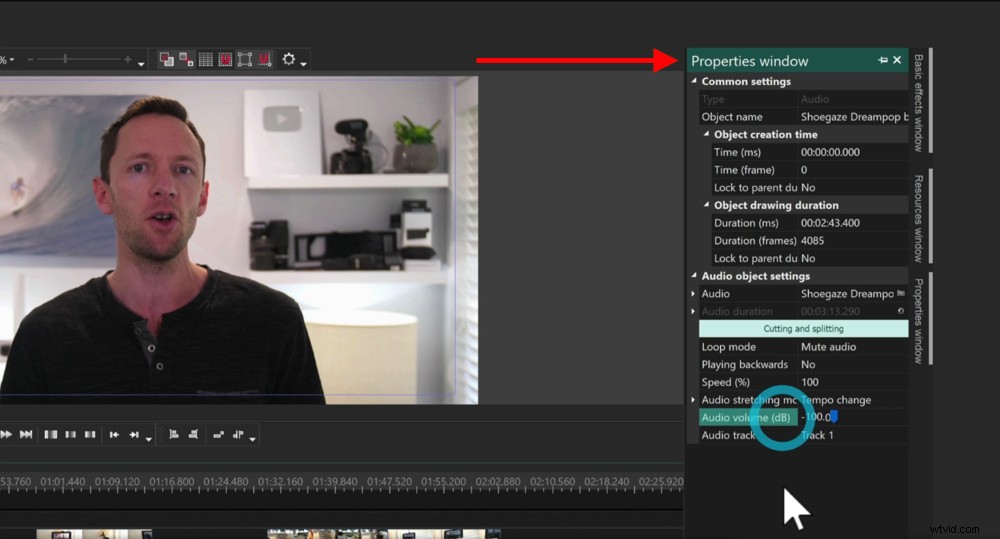Click the overlapping squares icon in preview toolbar
This screenshot has height=539, width=1000.
[x=166, y=59]
